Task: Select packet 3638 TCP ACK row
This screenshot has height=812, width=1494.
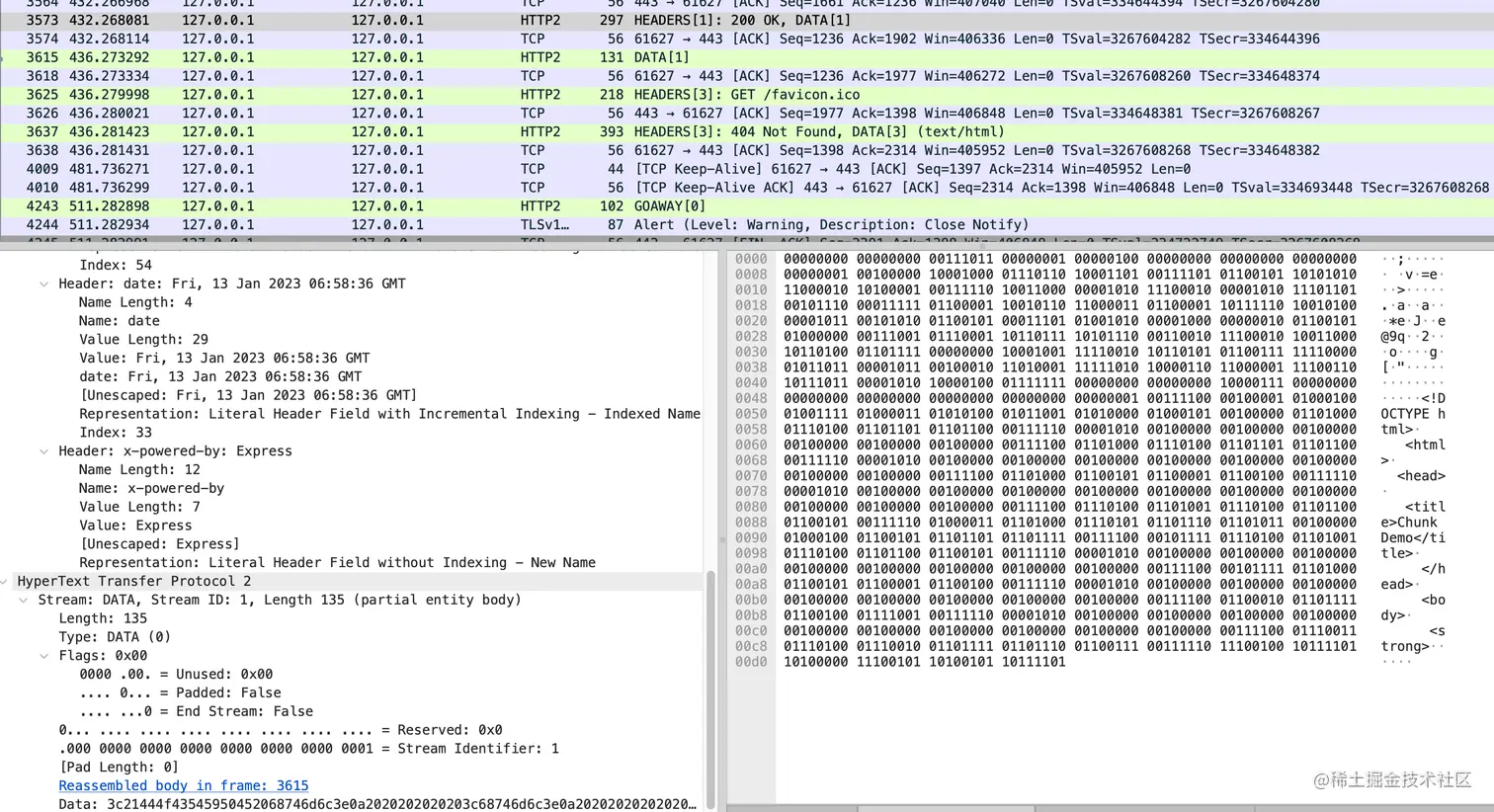Action: [x=747, y=150]
